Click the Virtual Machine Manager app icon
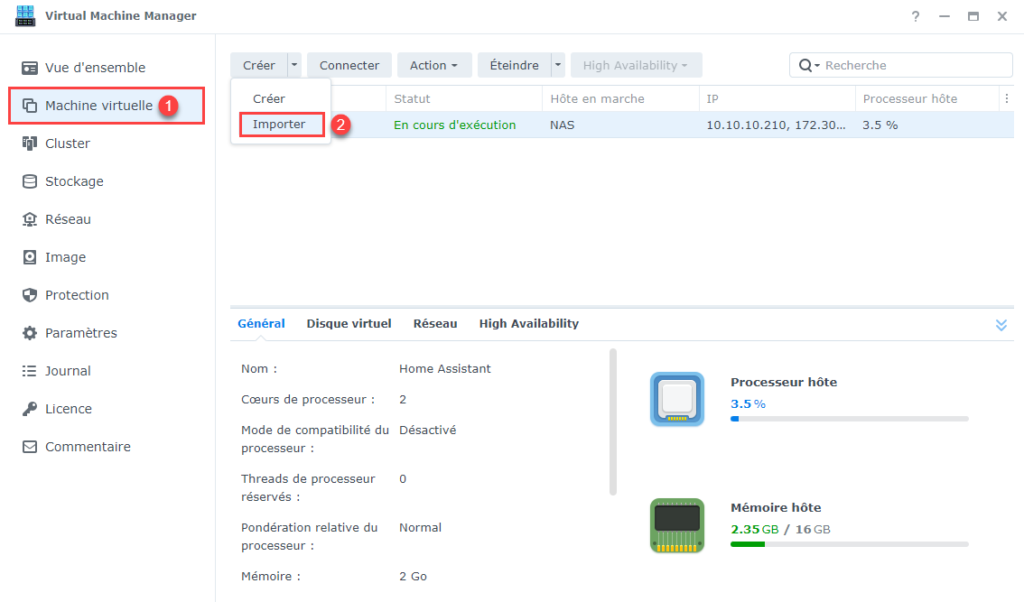 click(x=25, y=16)
